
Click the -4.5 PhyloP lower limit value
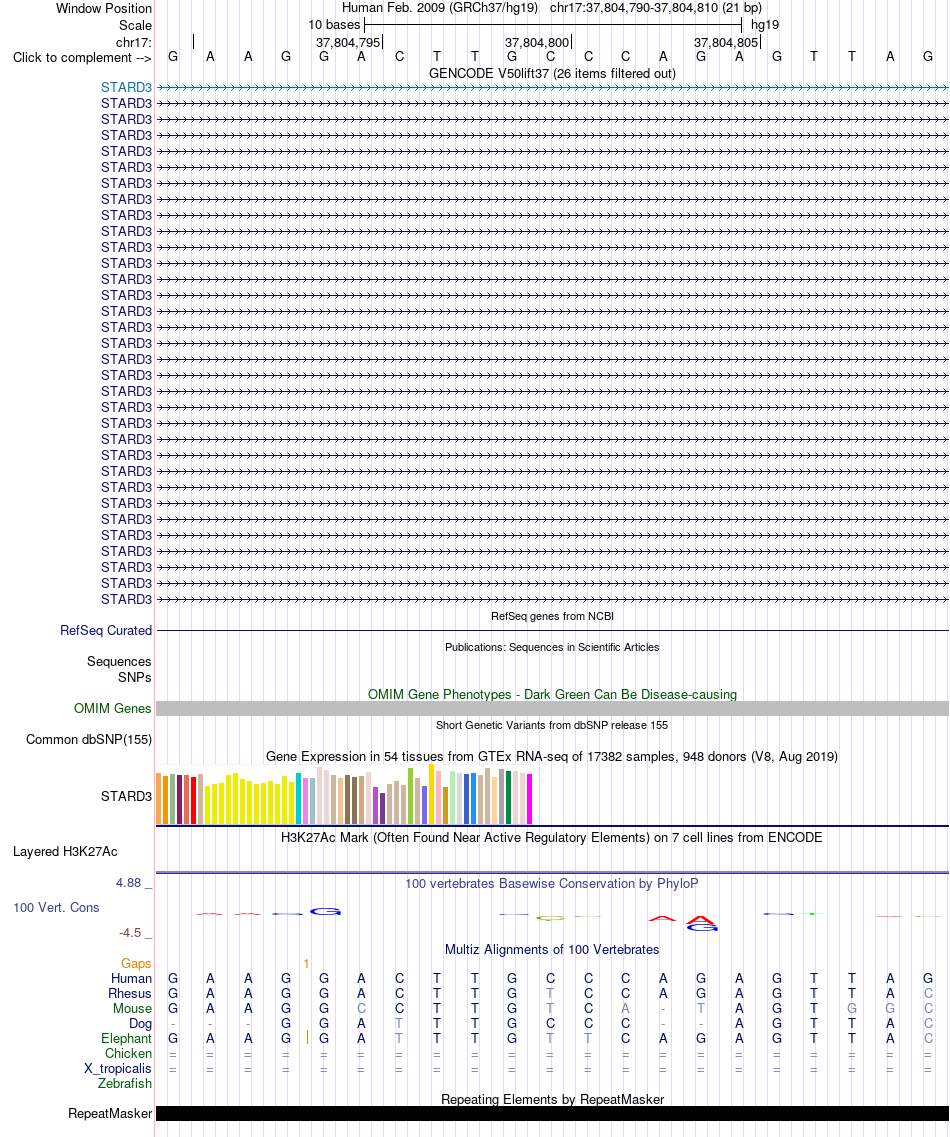point(130,933)
